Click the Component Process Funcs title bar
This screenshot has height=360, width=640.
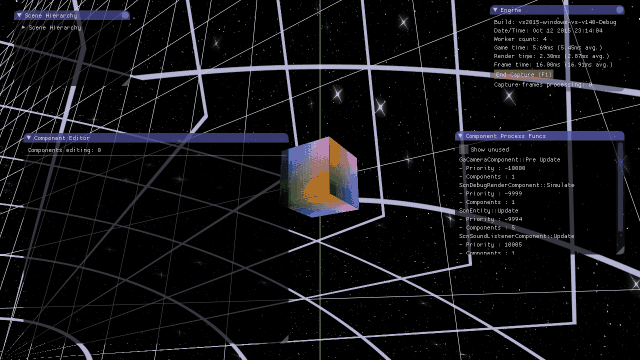coord(540,136)
